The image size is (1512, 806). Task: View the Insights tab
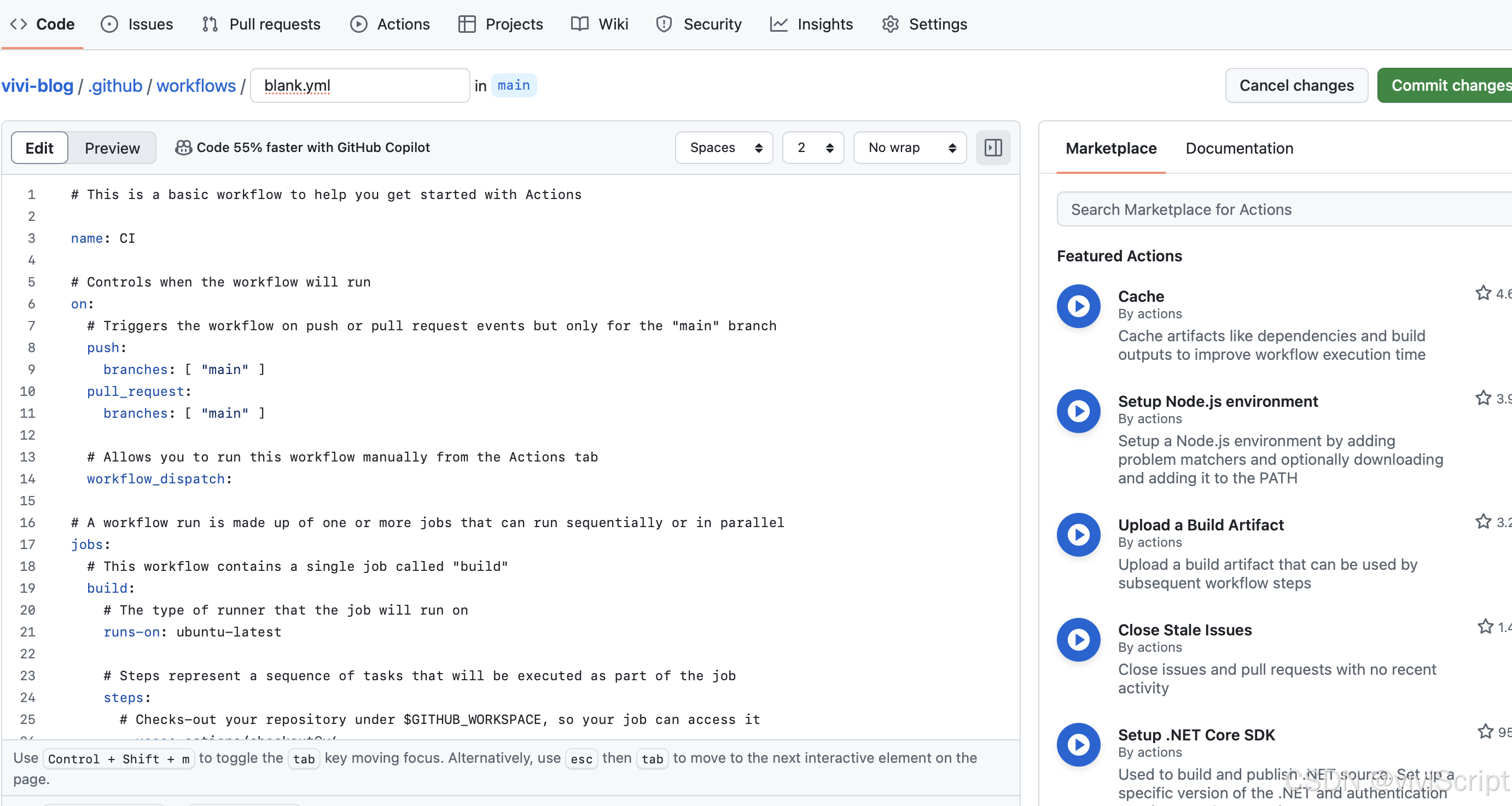coord(811,24)
